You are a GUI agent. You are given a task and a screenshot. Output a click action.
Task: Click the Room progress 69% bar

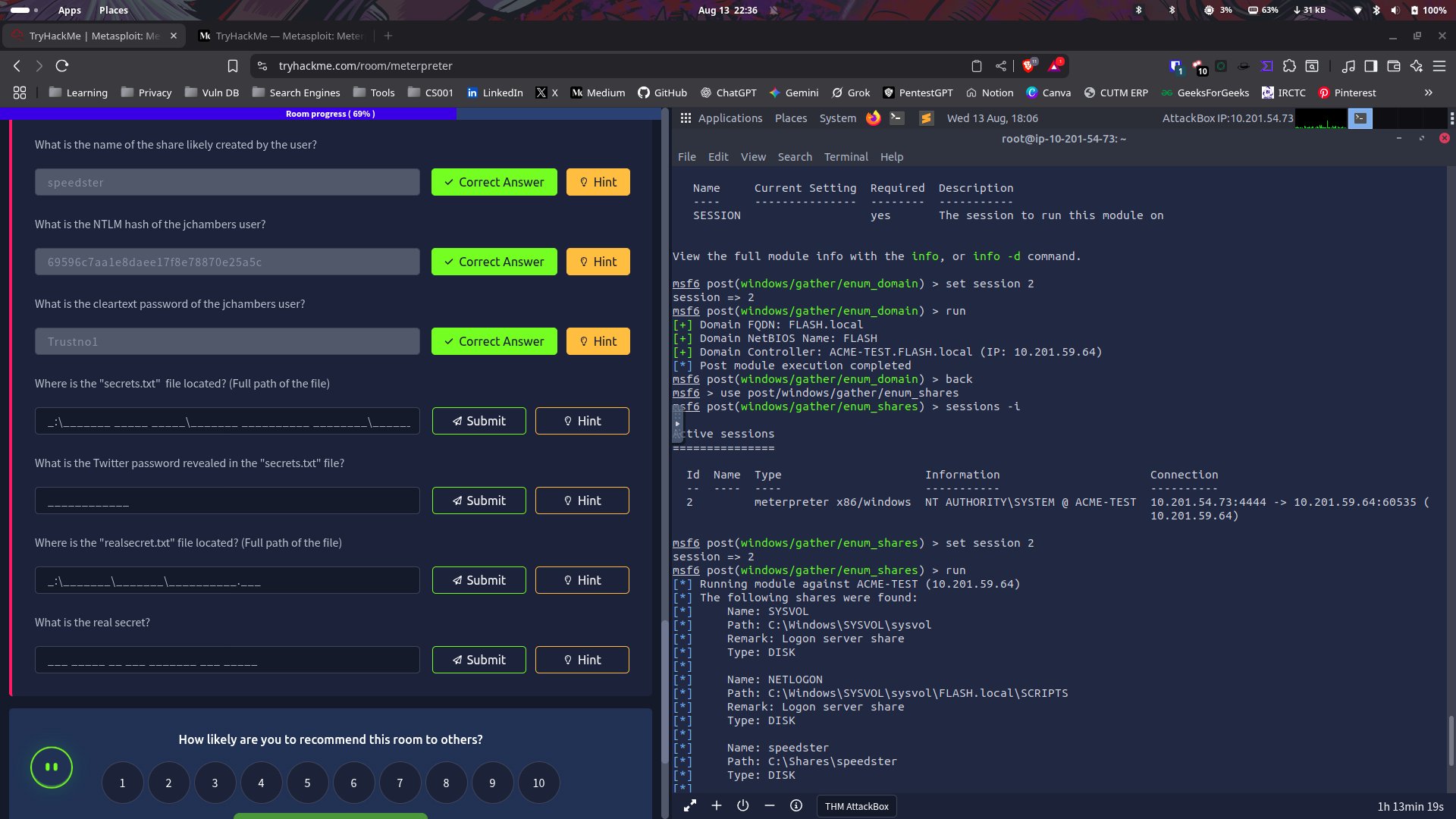coord(330,114)
